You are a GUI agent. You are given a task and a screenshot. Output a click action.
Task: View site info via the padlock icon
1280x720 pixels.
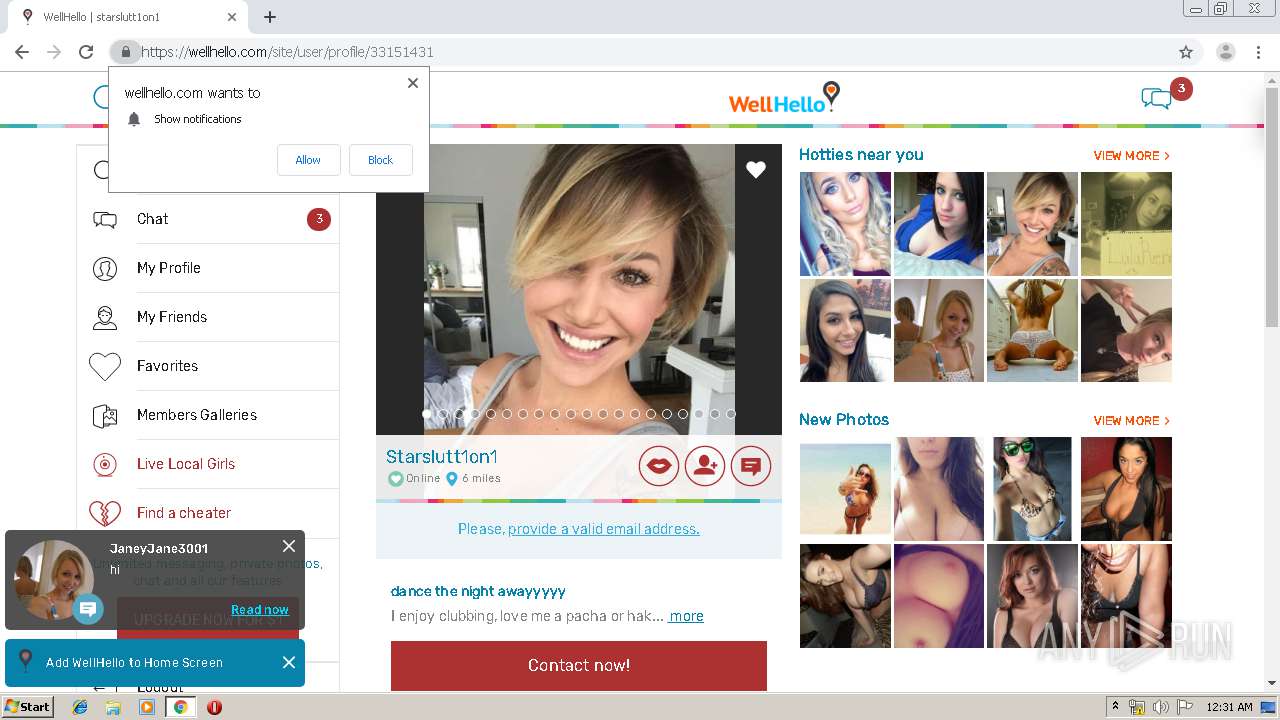[x=125, y=52]
